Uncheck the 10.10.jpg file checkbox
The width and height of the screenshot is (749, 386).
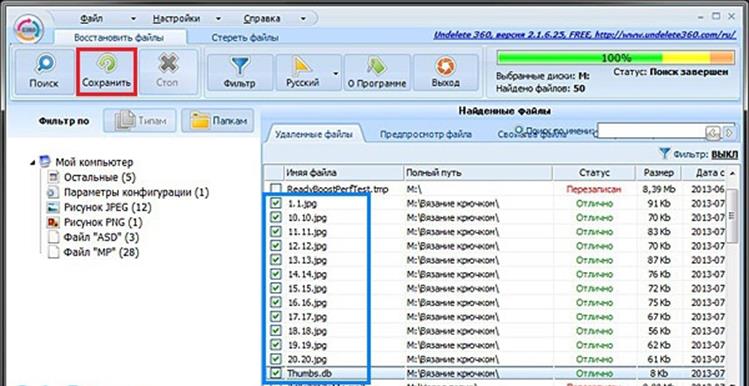(x=276, y=217)
